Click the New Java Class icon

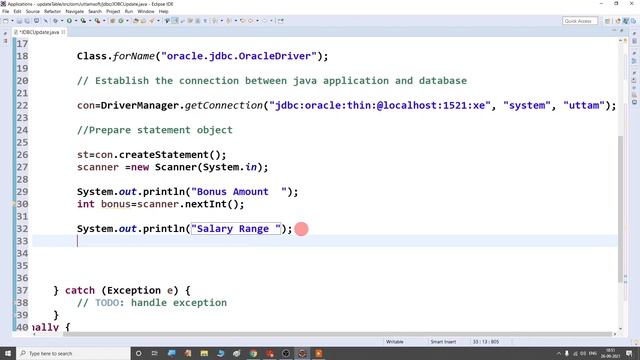click(x=121, y=21)
